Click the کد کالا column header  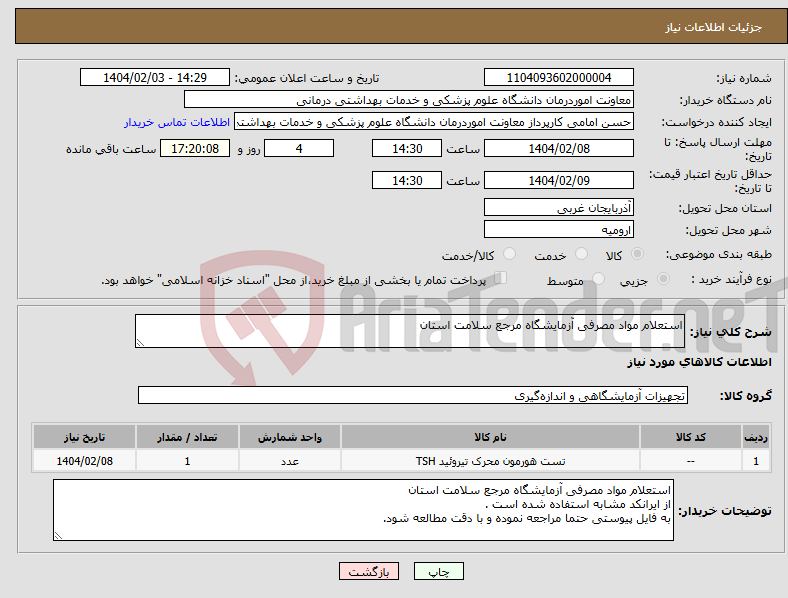coord(691,437)
